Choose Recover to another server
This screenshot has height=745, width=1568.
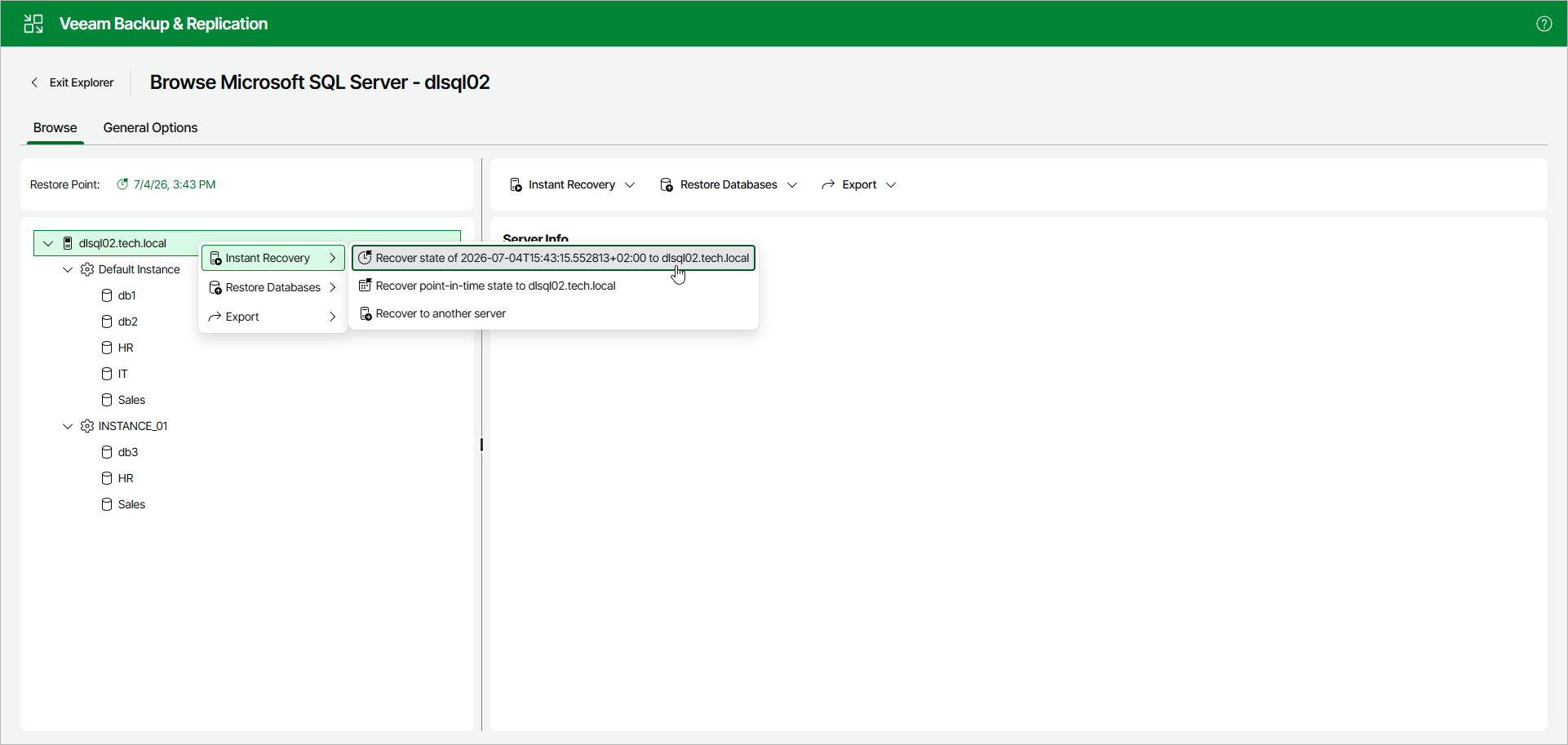tap(553, 313)
